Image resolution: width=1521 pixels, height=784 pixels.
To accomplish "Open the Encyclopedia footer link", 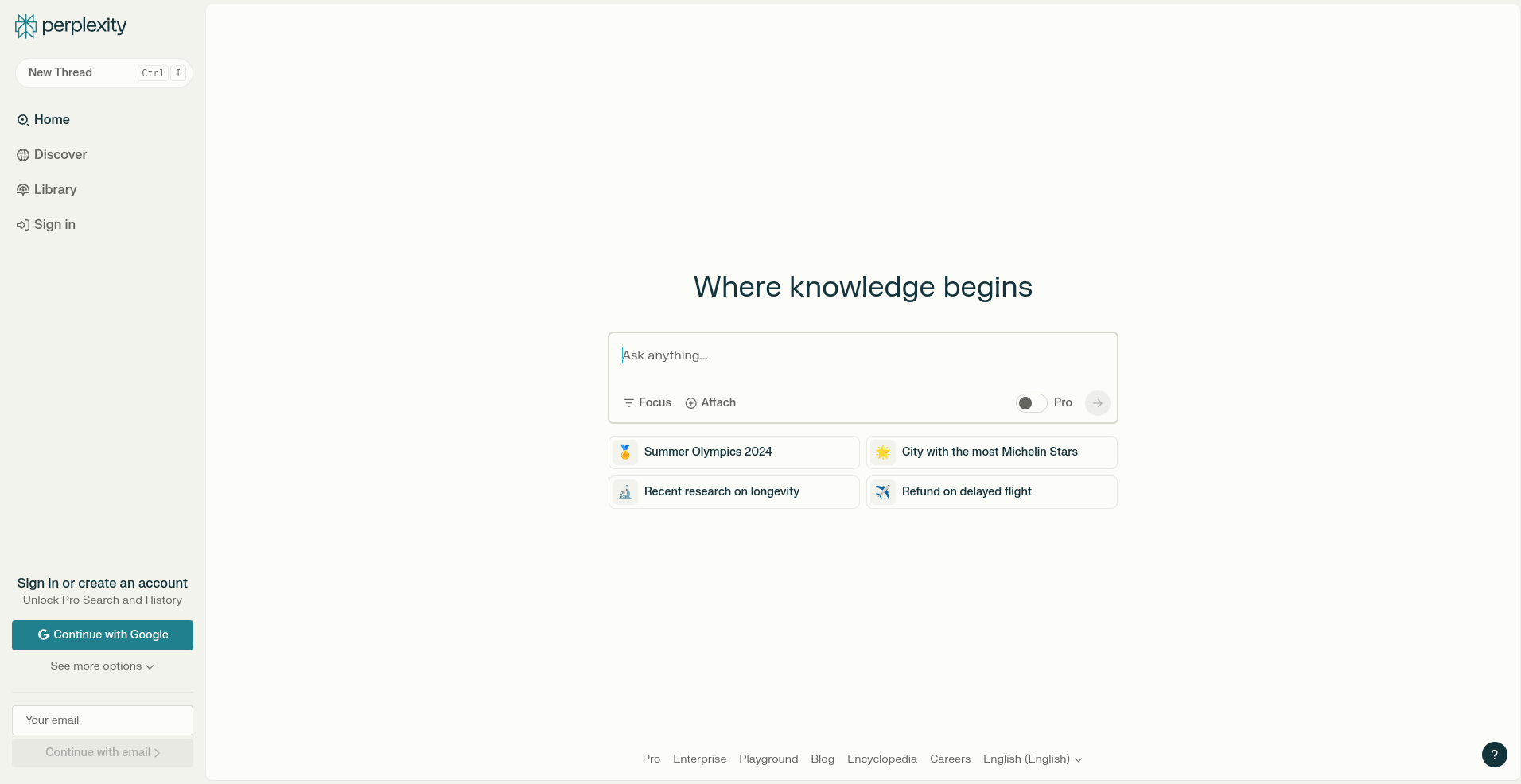I will coord(882,759).
